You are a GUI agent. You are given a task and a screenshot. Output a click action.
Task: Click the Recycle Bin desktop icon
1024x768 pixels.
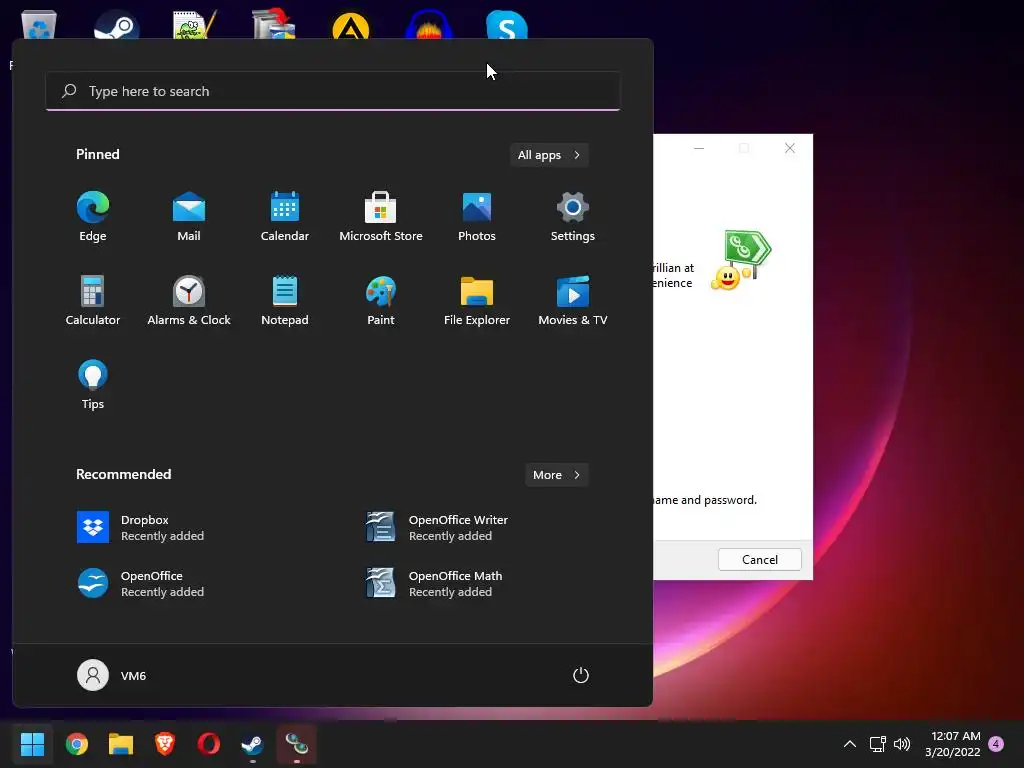[x=39, y=25]
